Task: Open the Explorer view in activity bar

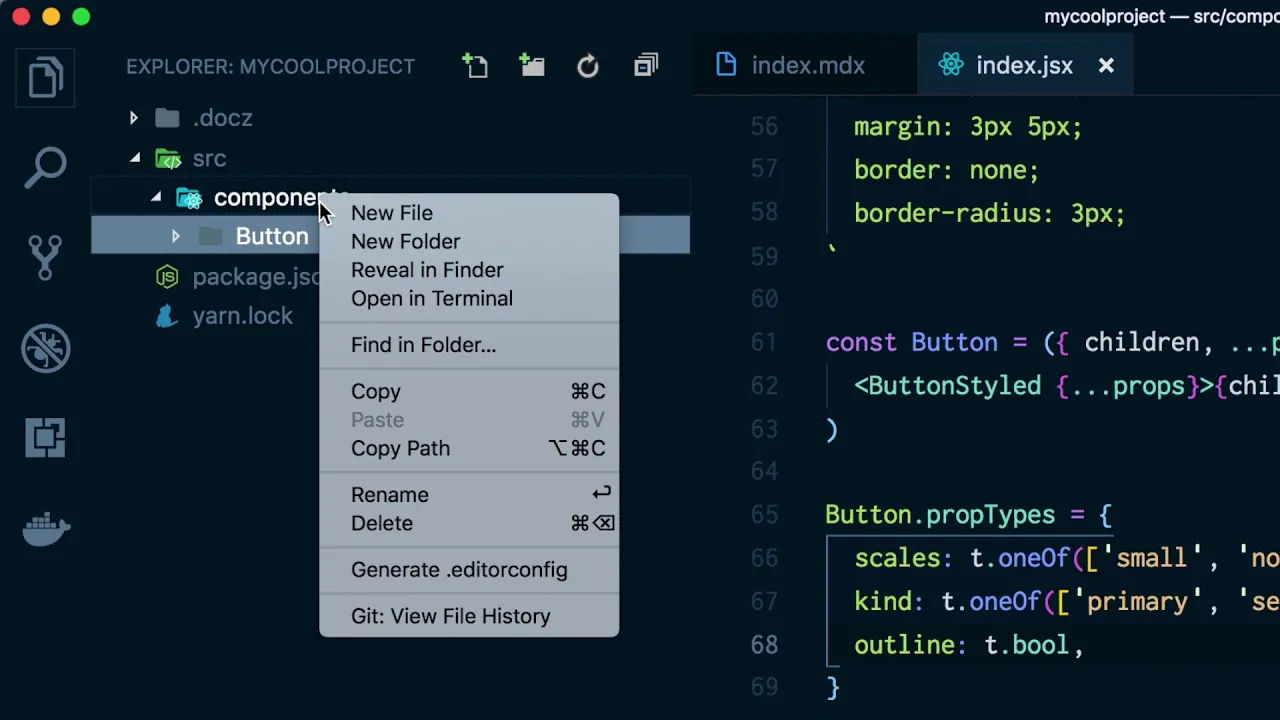Action: tap(45, 78)
